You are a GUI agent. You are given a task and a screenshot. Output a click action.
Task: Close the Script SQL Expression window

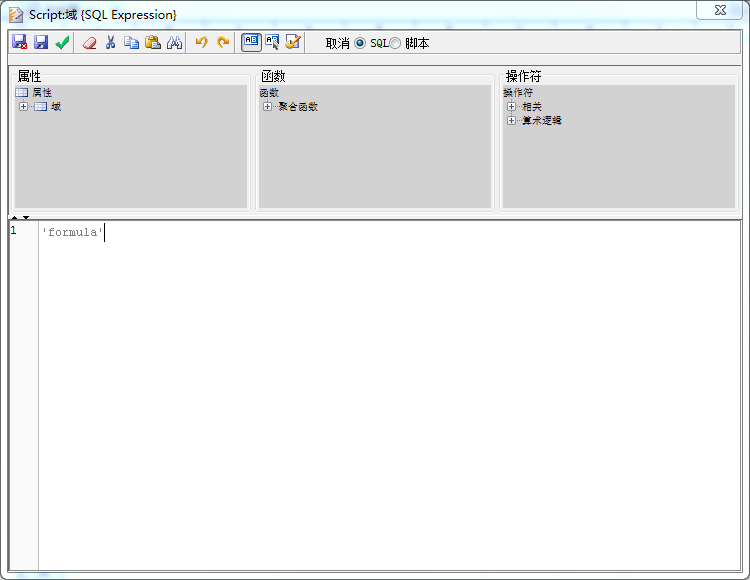coord(719,10)
